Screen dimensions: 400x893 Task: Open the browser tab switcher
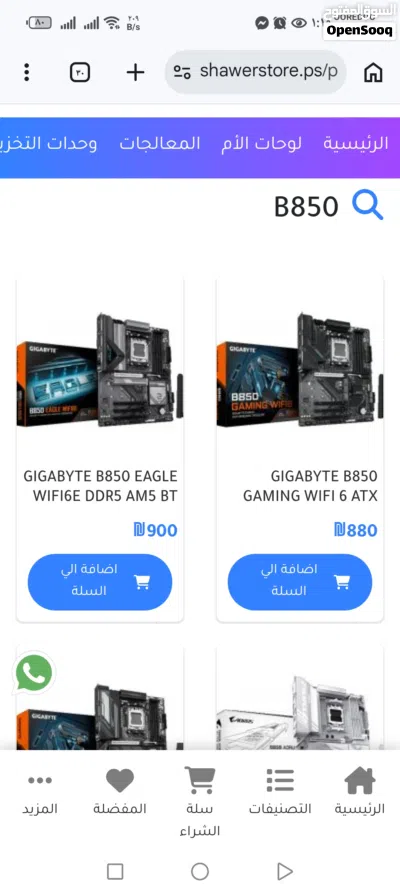[x=80, y=72]
